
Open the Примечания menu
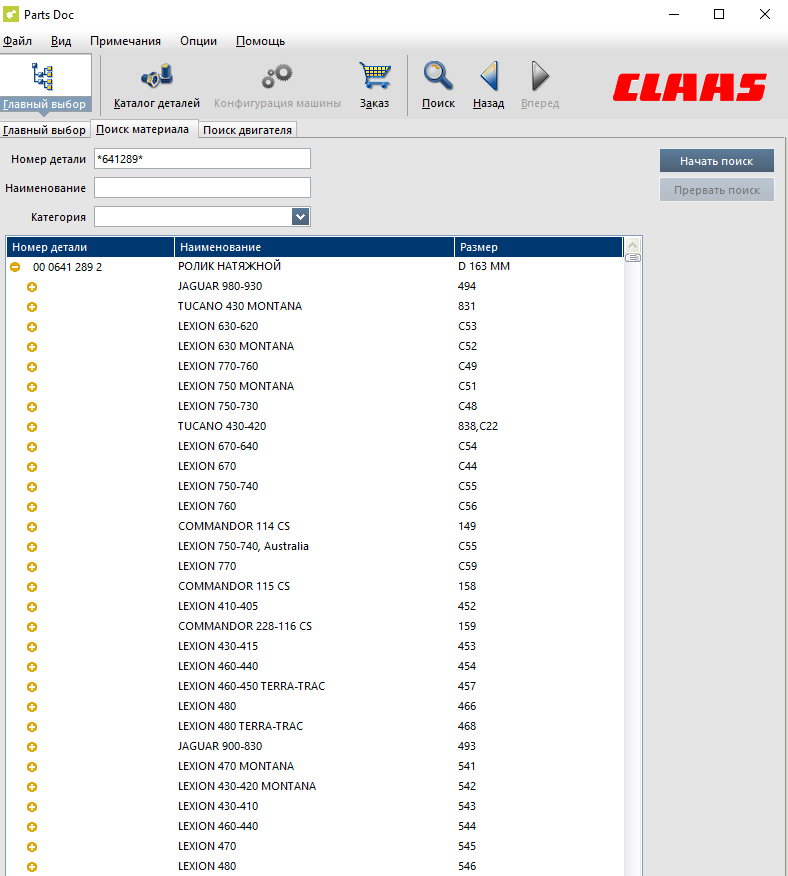tap(125, 41)
